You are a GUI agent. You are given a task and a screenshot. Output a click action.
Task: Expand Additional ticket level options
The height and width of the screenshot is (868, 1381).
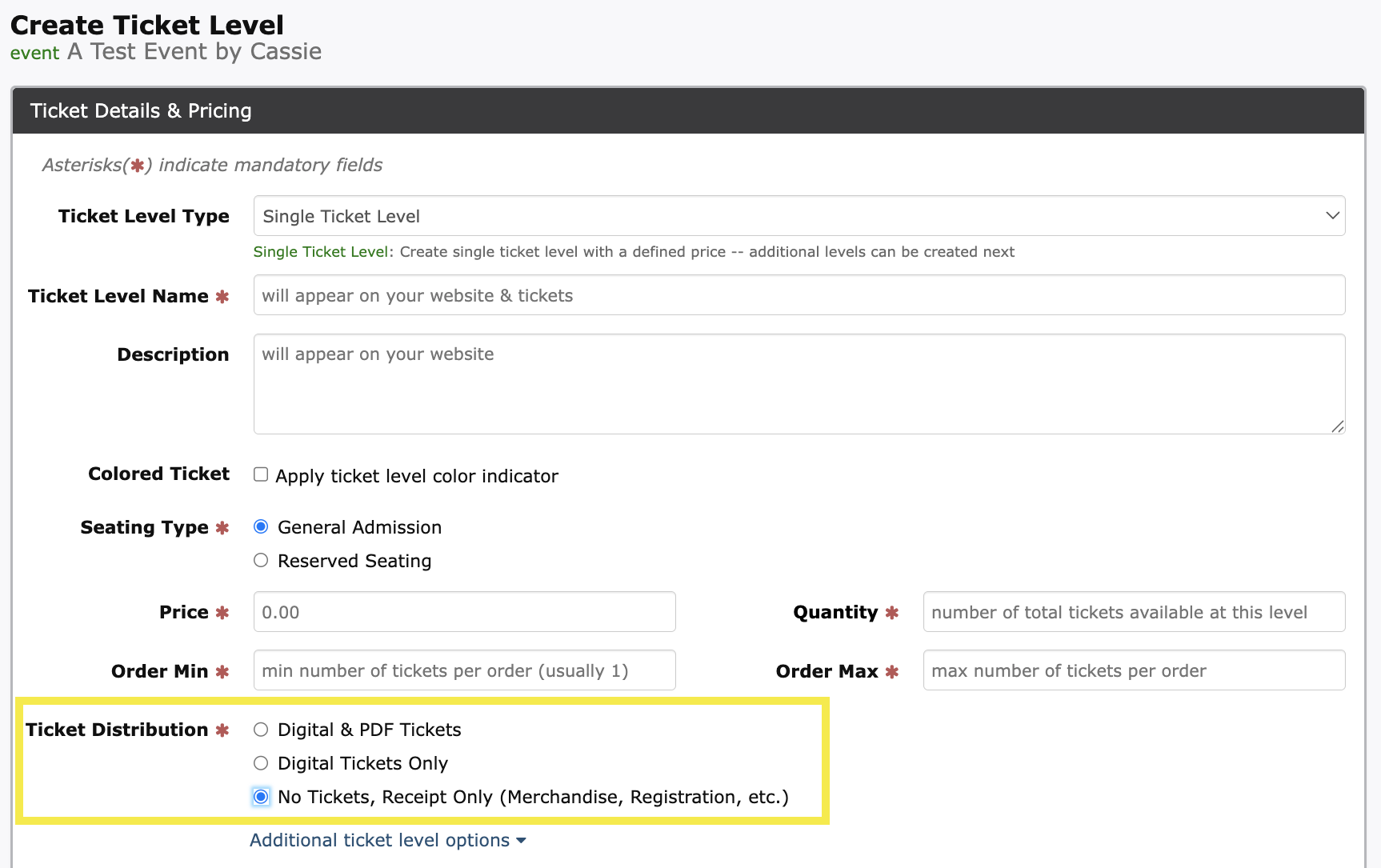[x=379, y=840]
